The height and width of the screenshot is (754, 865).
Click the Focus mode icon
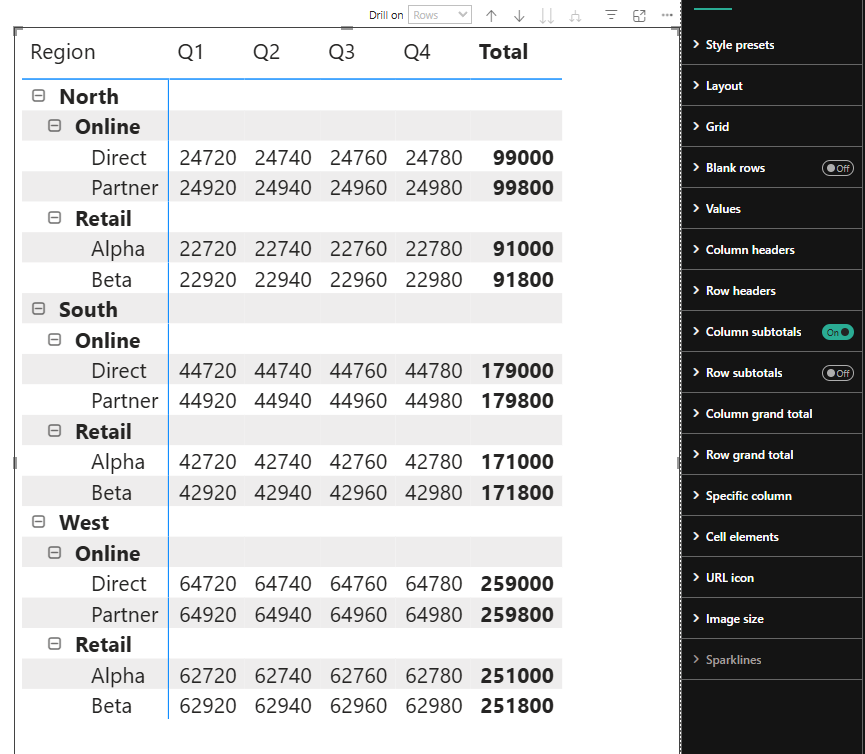coord(639,15)
